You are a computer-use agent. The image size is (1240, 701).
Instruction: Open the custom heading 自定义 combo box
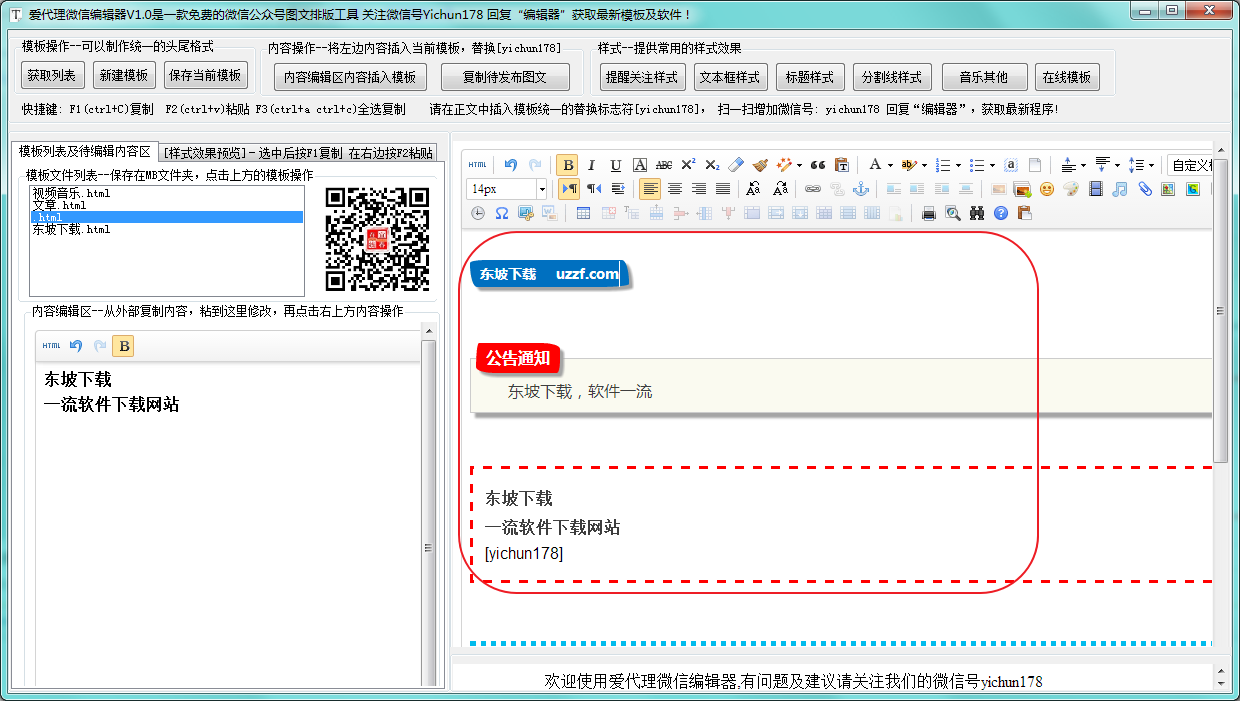(1190, 165)
